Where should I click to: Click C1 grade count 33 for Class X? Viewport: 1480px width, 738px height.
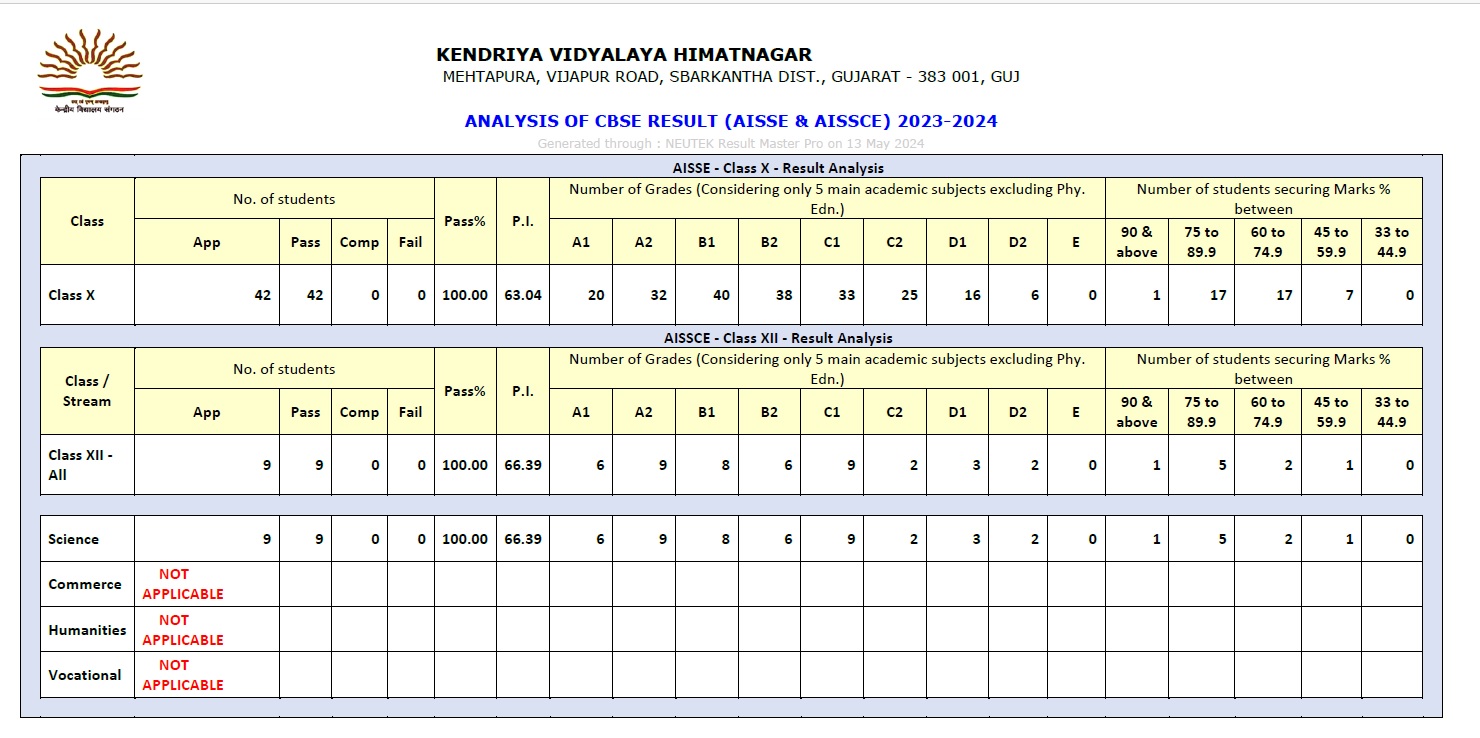(x=846, y=295)
